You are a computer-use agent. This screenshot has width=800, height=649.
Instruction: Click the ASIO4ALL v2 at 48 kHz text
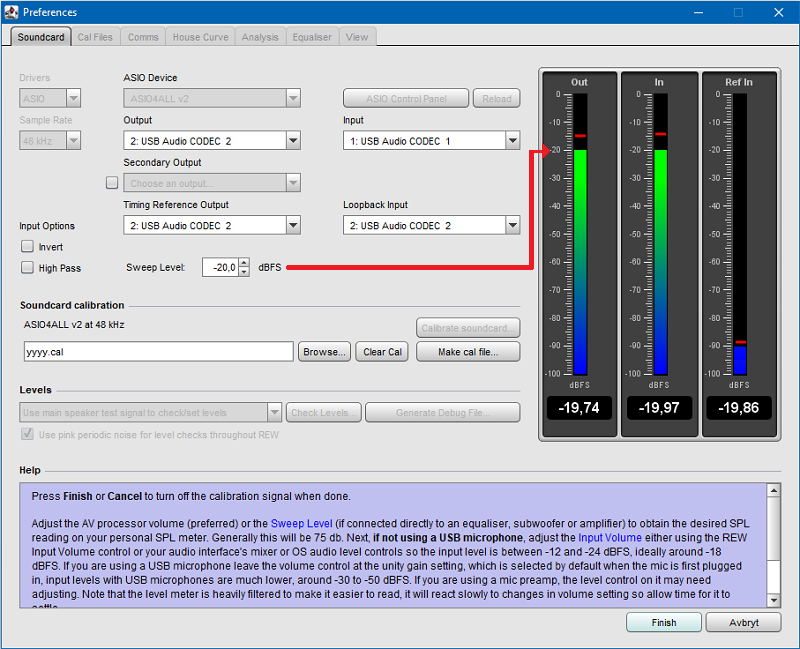pyautogui.click(x=74, y=324)
